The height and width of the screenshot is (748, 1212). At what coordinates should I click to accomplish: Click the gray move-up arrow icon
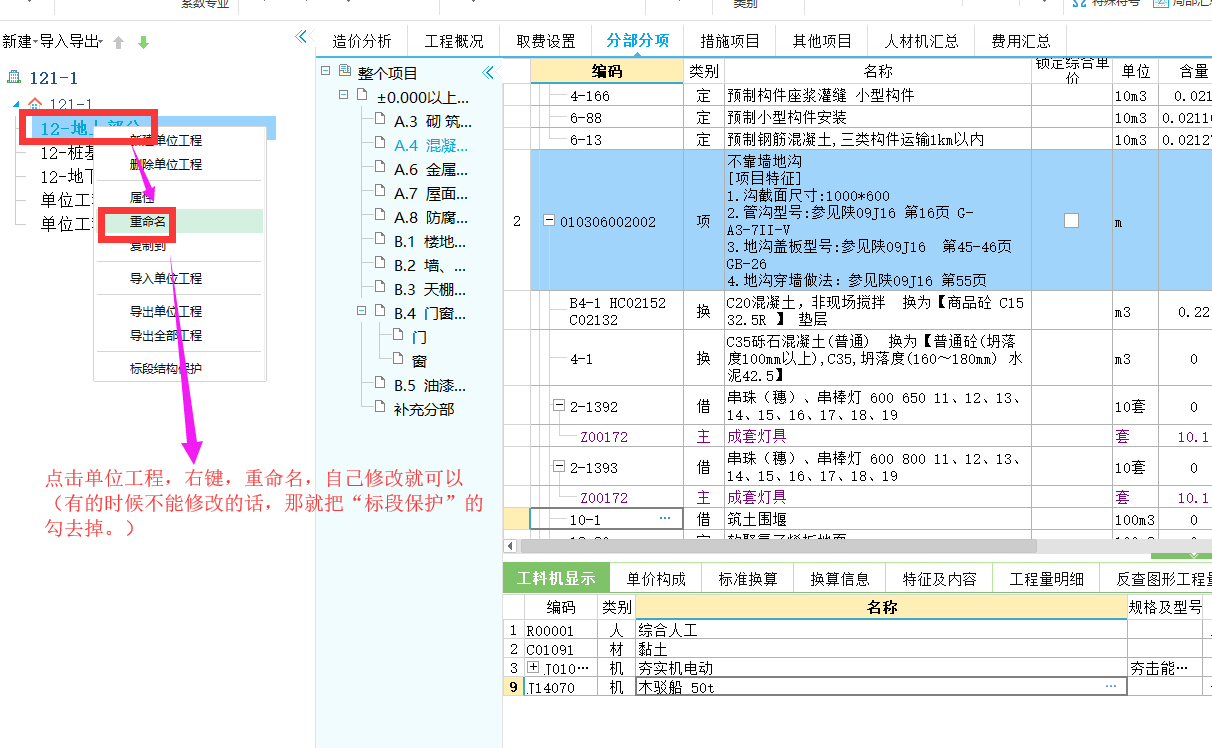tap(119, 42)
